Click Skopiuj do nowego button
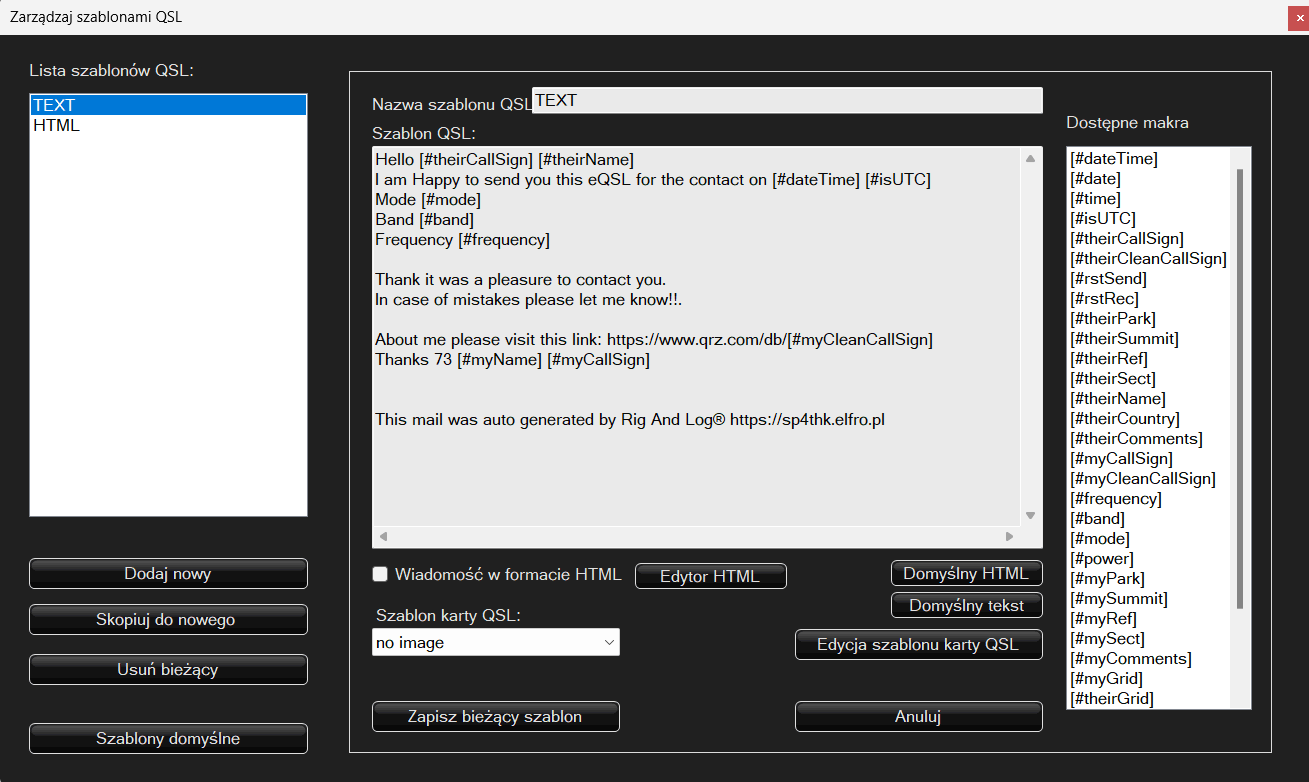This screenshot has width=1309, height=782. 168,620
